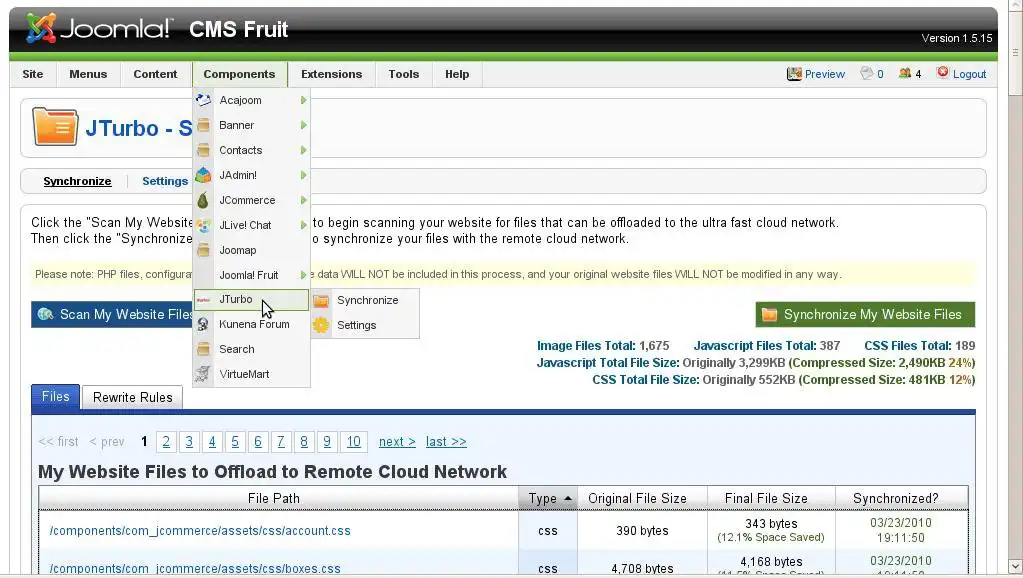The image size is (1023, 578).
Task: Click the globe icon on Scan button
Action: [x=45, y=314]
